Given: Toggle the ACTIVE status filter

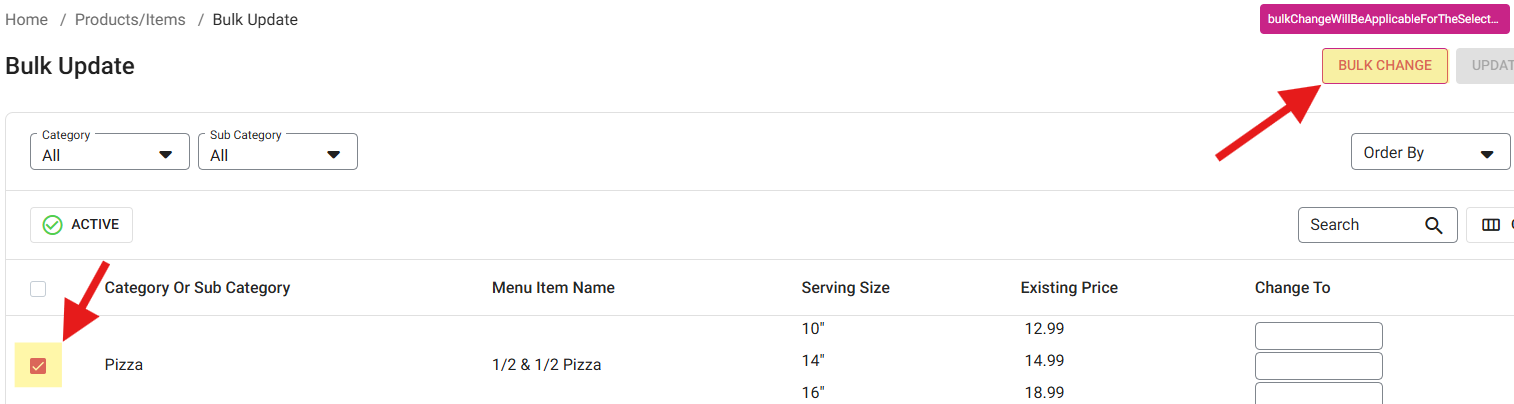Looking at the screenshot, I should 81,225.
